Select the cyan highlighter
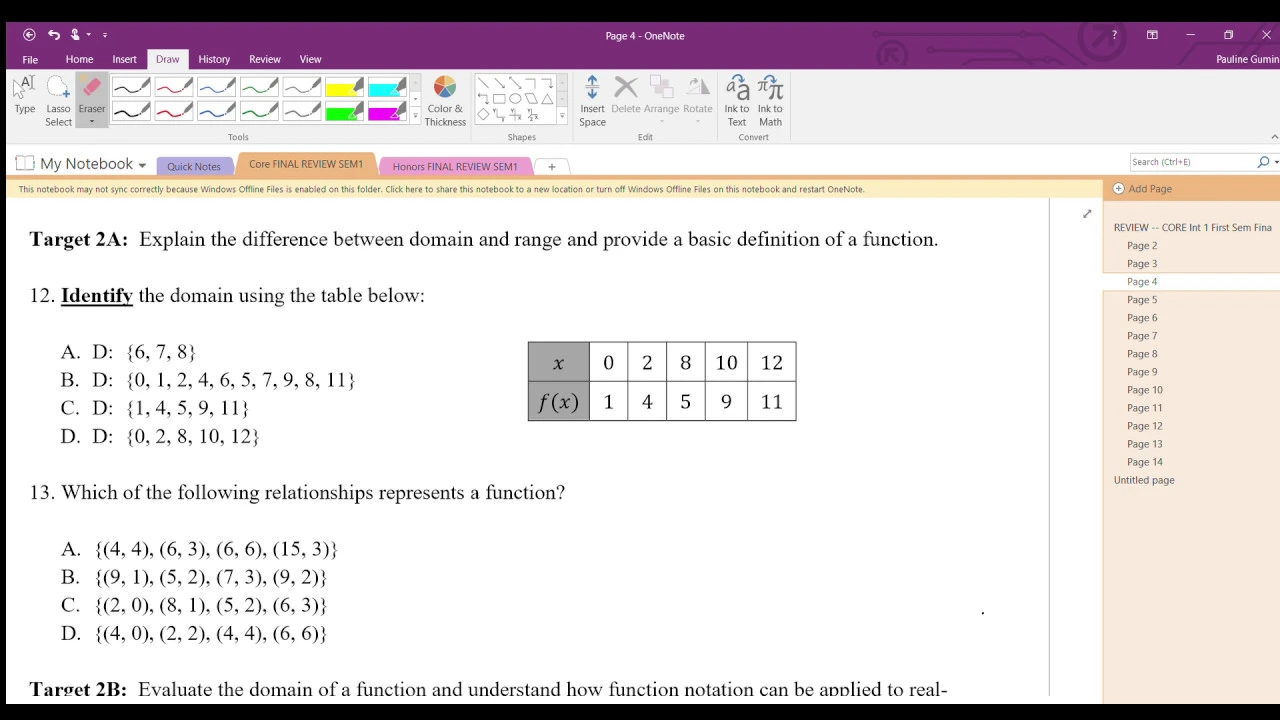Image resolution: width=1280 pixels, height=720 pixels. [387, 88]
